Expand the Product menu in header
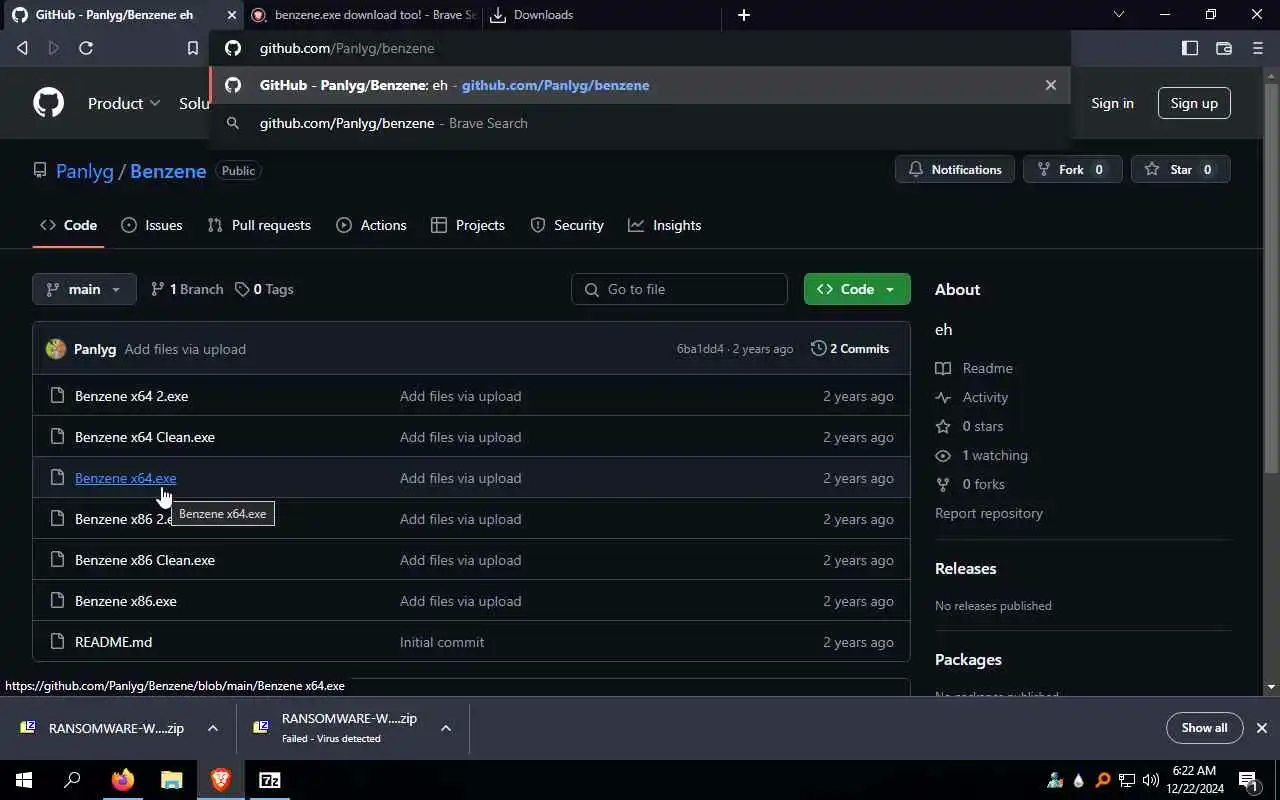The image size is (1280, 800). coord(124,103)
